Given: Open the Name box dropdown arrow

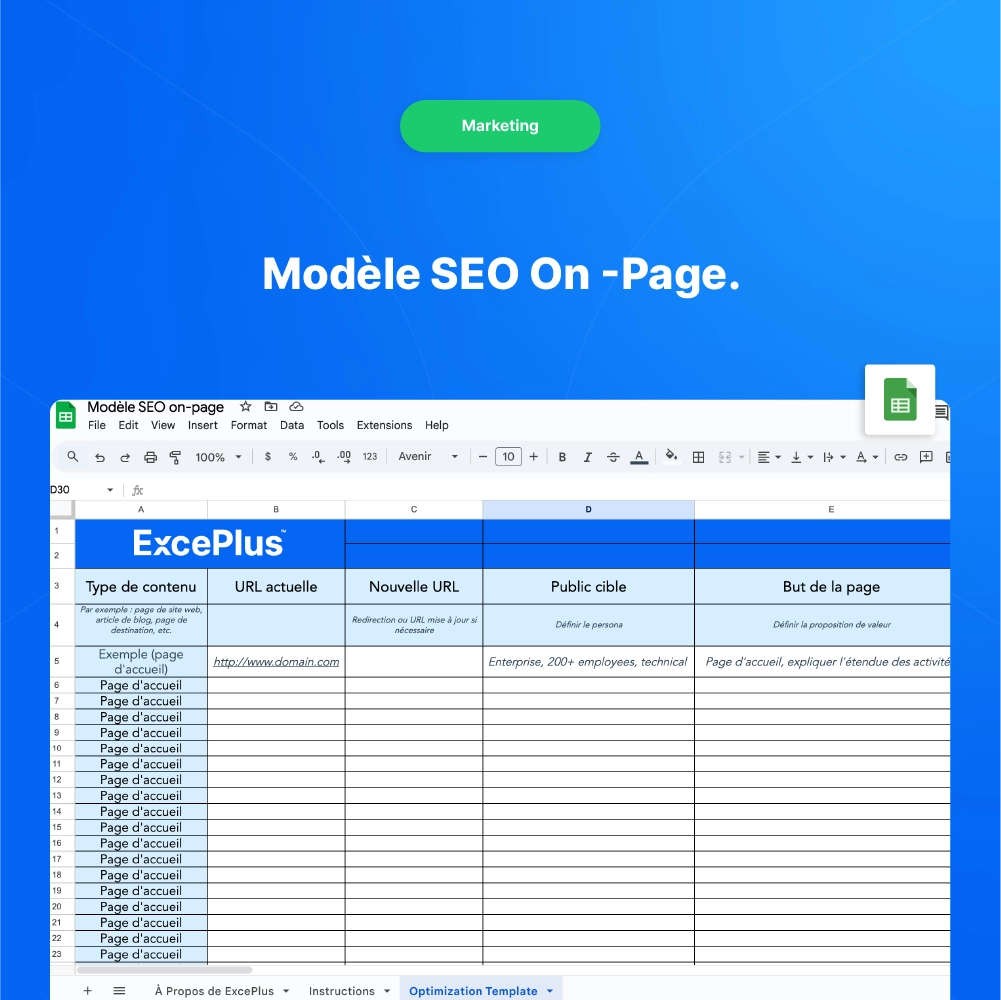Looking at the screenshot, I should coord(110,490).
